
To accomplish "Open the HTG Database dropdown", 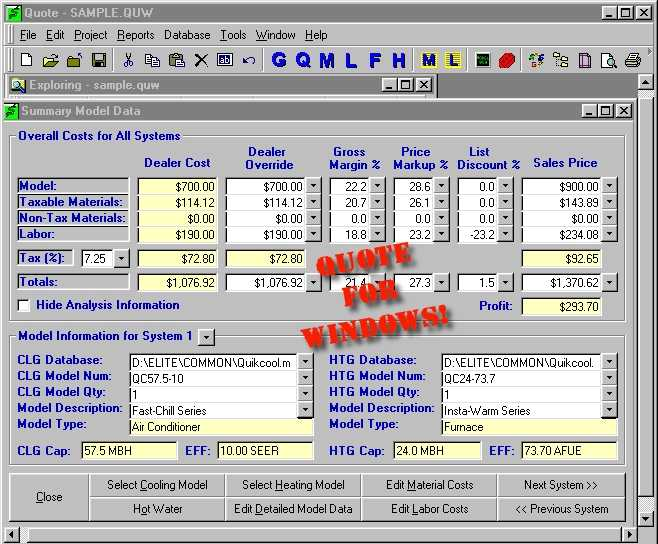I will click(x=609, y=361).
